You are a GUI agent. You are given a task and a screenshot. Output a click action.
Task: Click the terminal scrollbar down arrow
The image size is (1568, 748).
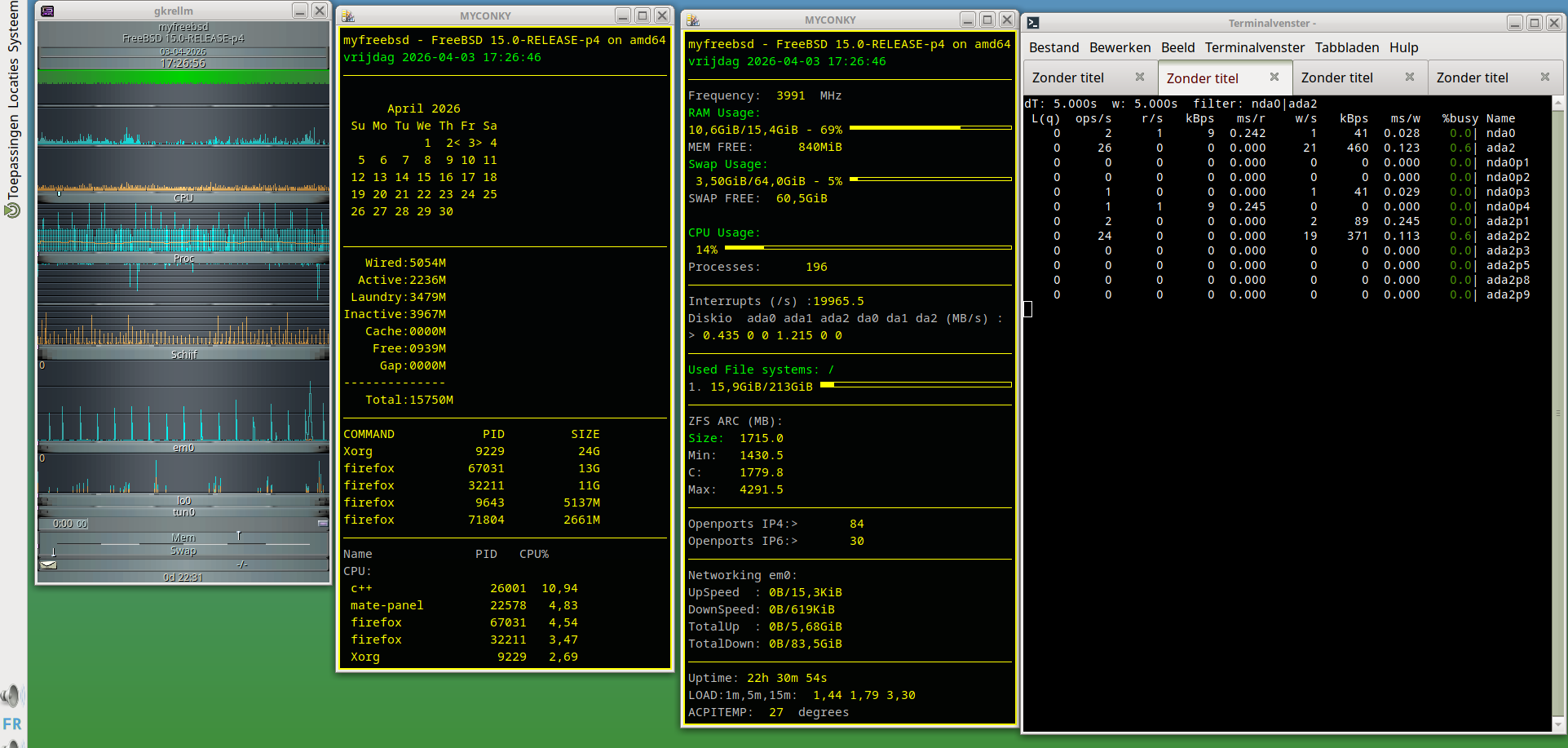[x=1558, y=724]
